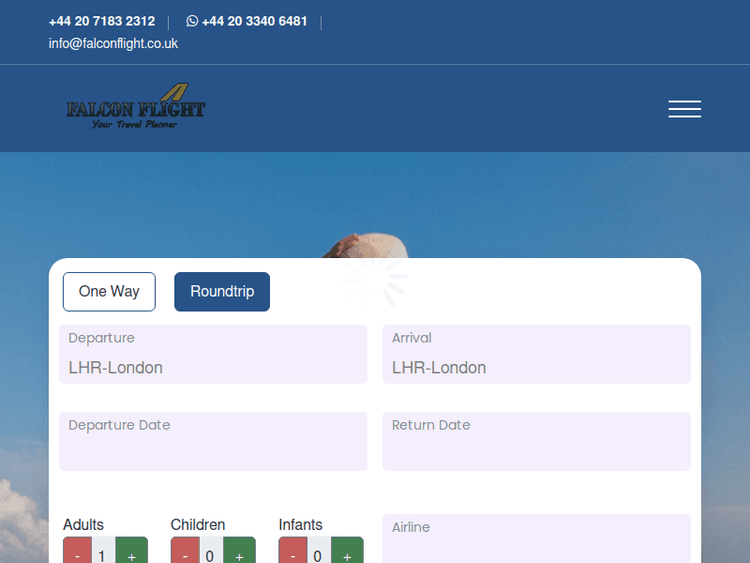This screenshot has height=563, width=750.
Task: Decrease the Adults count
Action: tap(78, 551)
